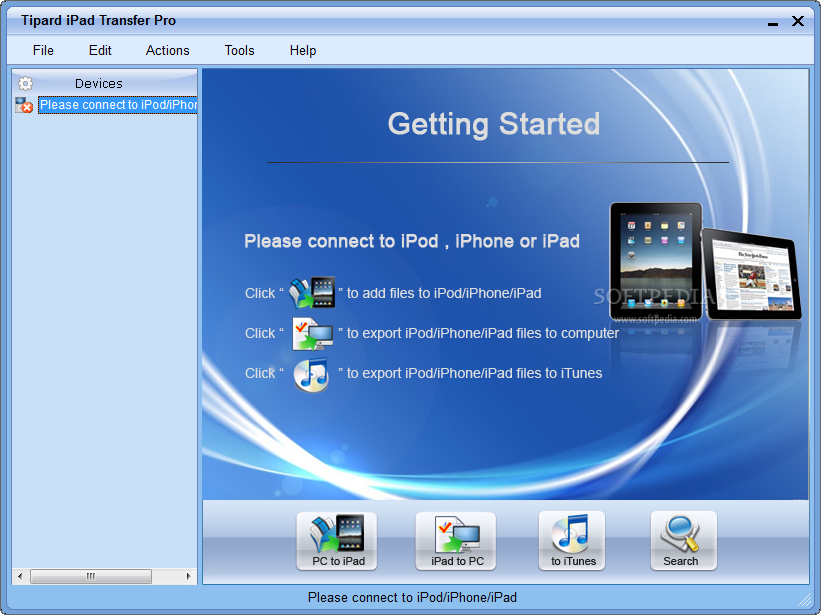Click the disconnected device error icon
Screen dimensions: 821x615
click(25, 105)
